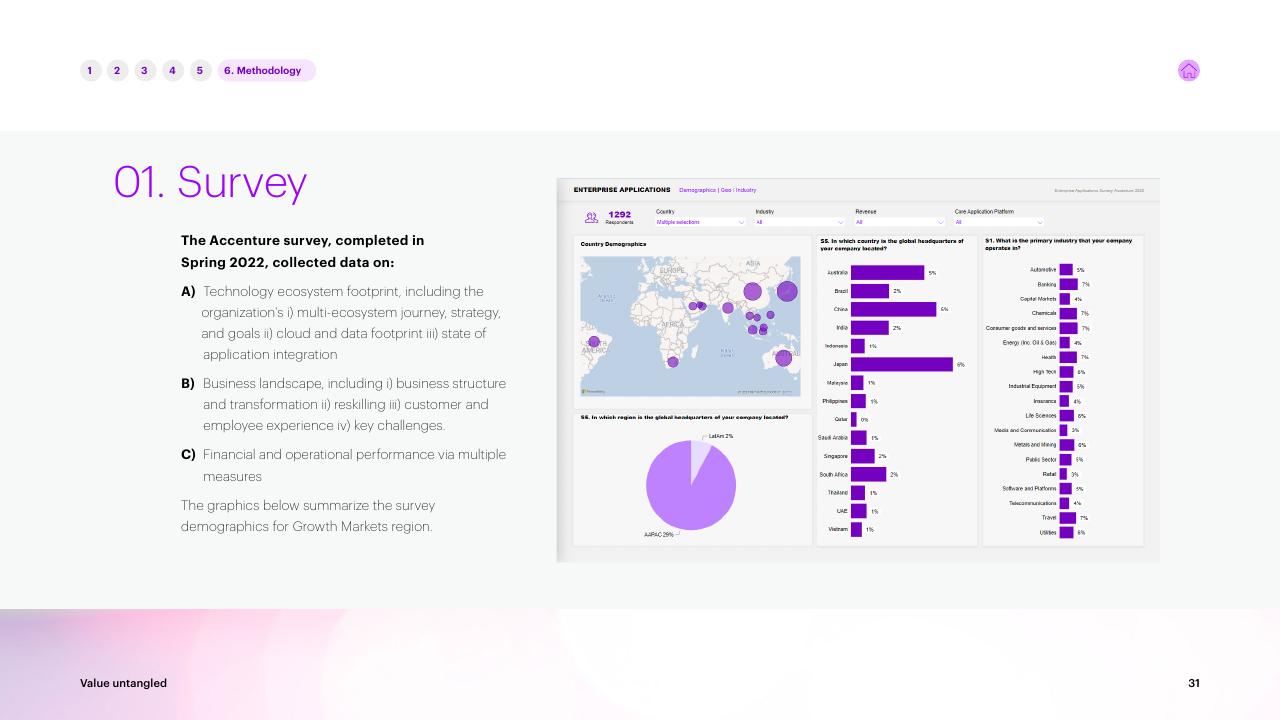Click the 'Philippines' country label
The width and height of the screenshot is (1280, 720).
(x=835, y=401)
